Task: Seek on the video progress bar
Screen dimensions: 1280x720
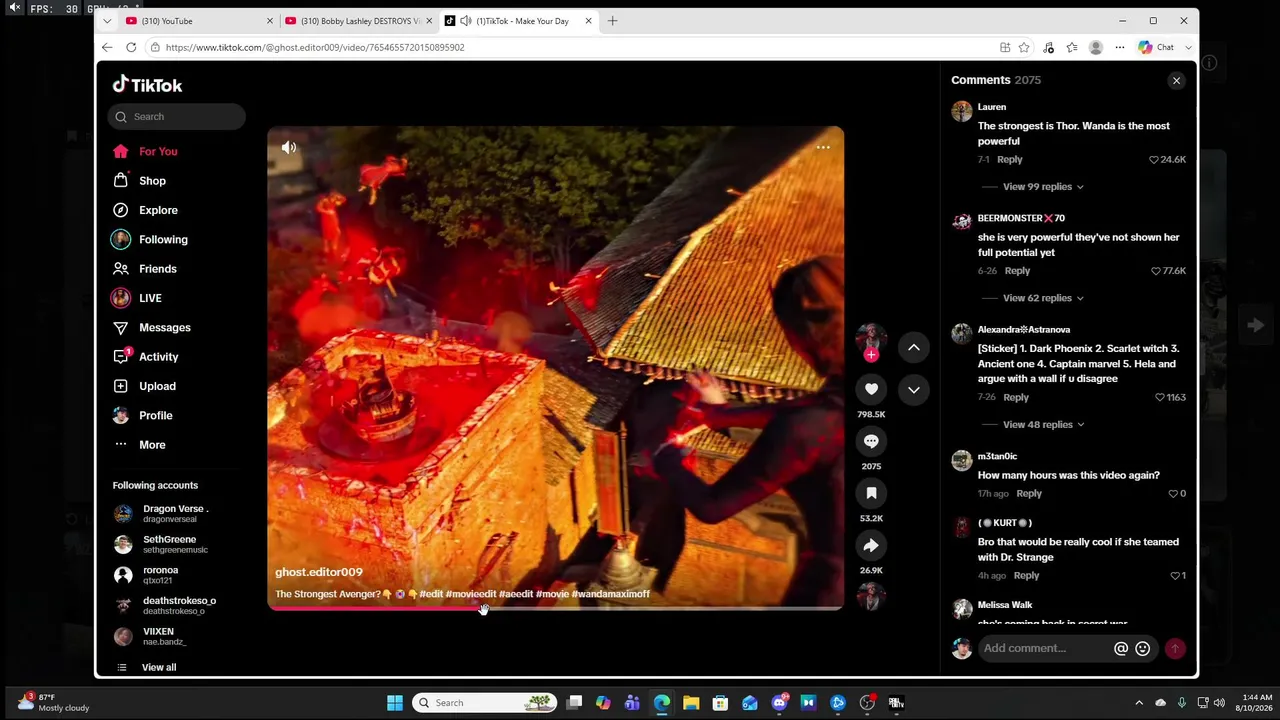Action: coord(555,608)
